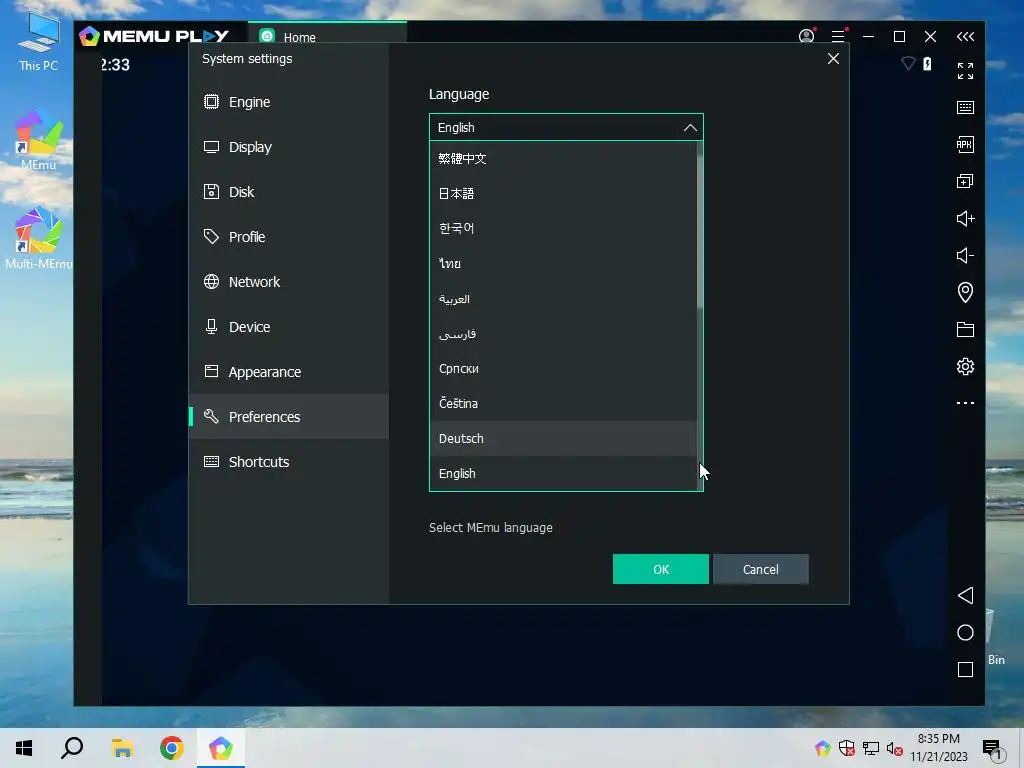Tap the Android Recents square button
The image size is (1024, 768).
coord(965,669)
